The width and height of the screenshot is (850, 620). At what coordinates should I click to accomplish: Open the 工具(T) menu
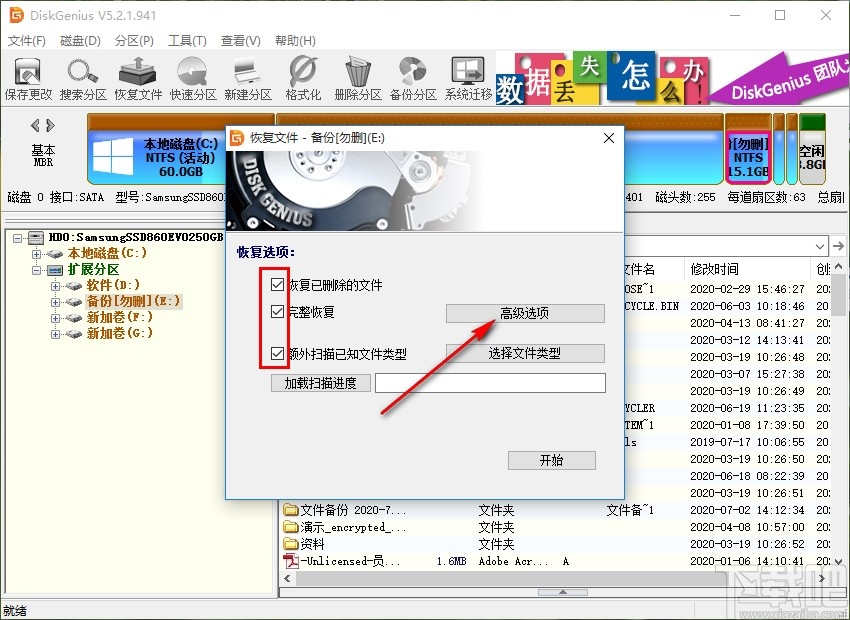[187, 41]
